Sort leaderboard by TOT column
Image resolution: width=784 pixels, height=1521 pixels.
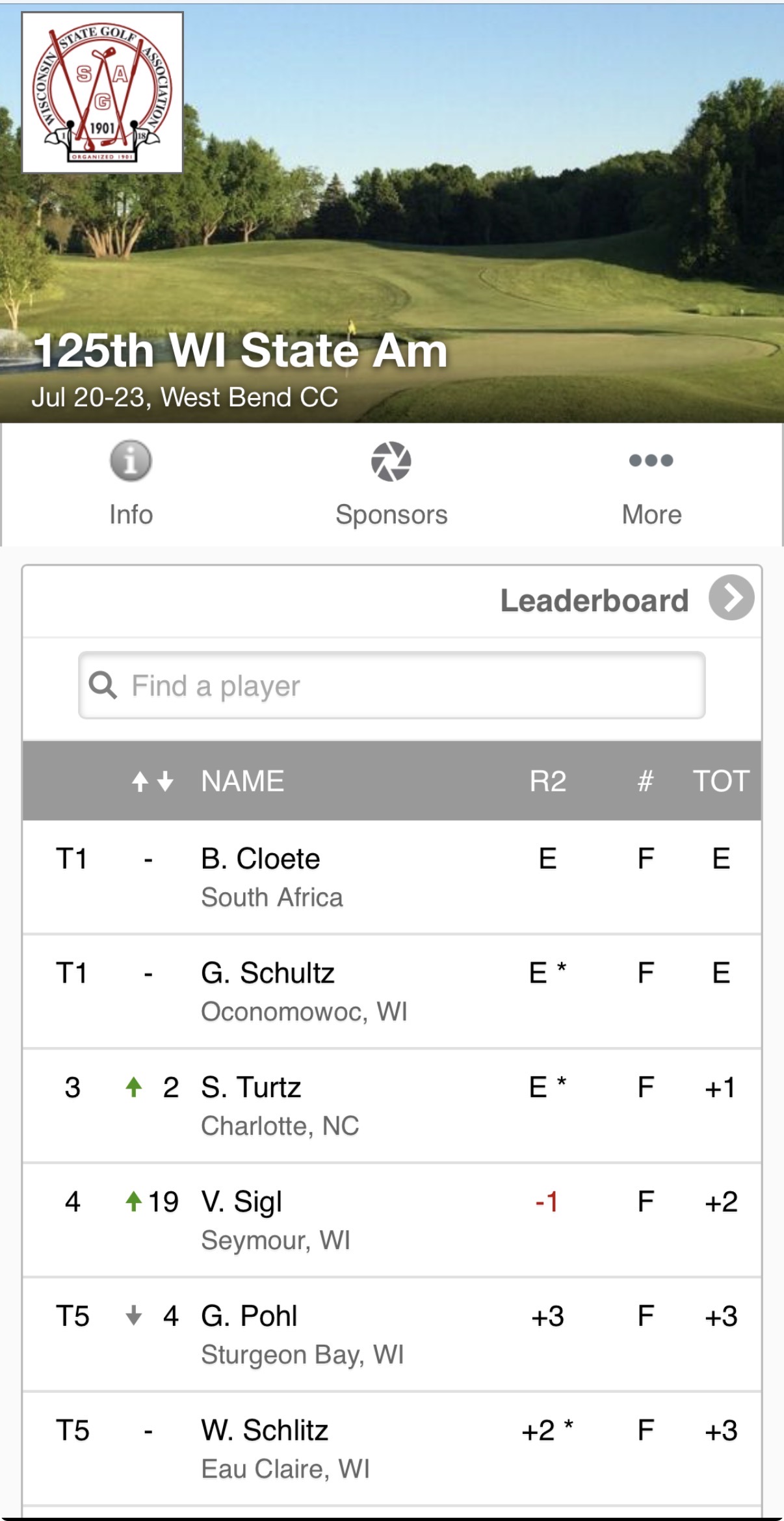pyautogui.click(x=721, y=781)
